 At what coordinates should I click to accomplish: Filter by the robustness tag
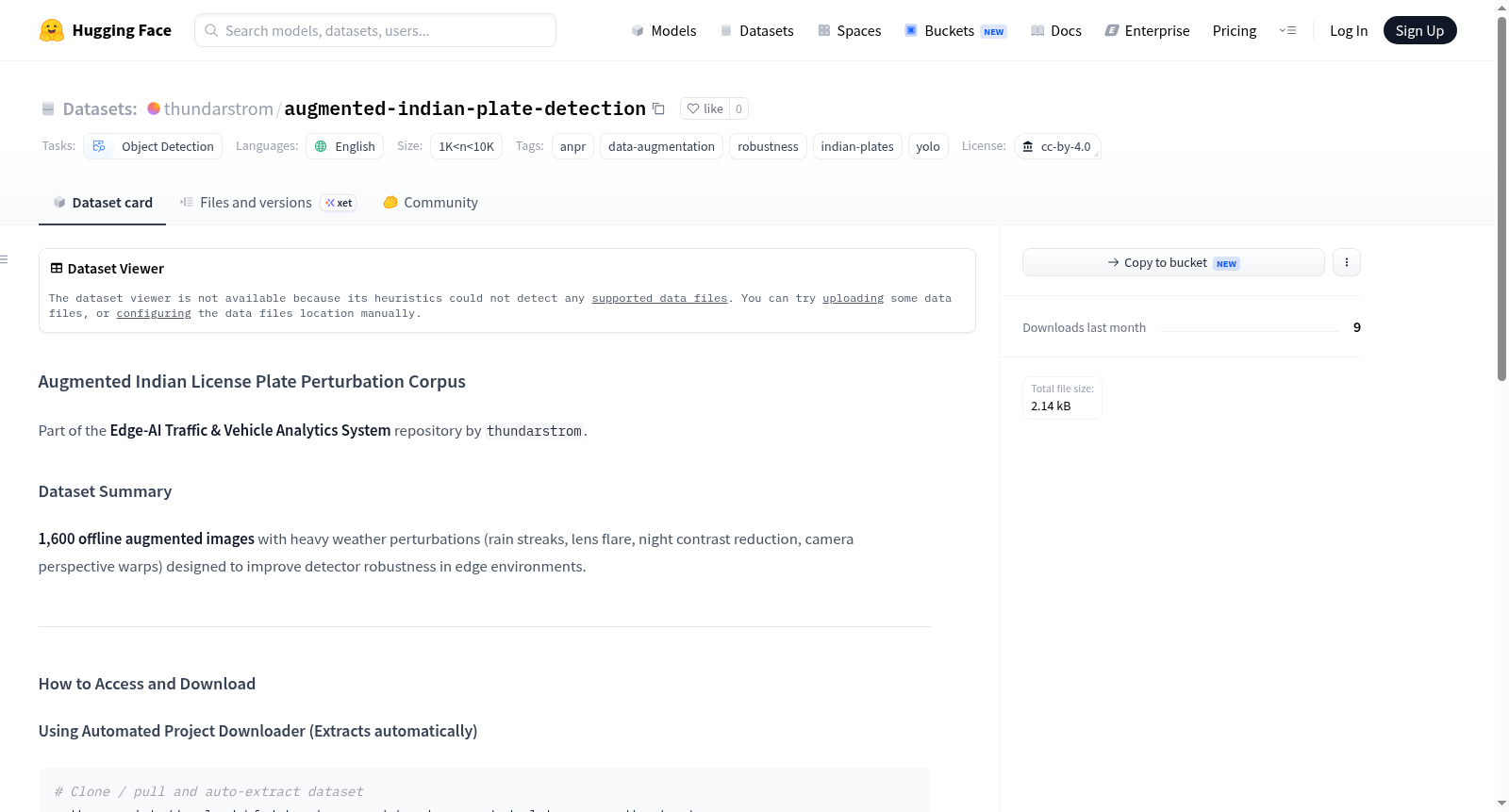(x=768, y=146)
